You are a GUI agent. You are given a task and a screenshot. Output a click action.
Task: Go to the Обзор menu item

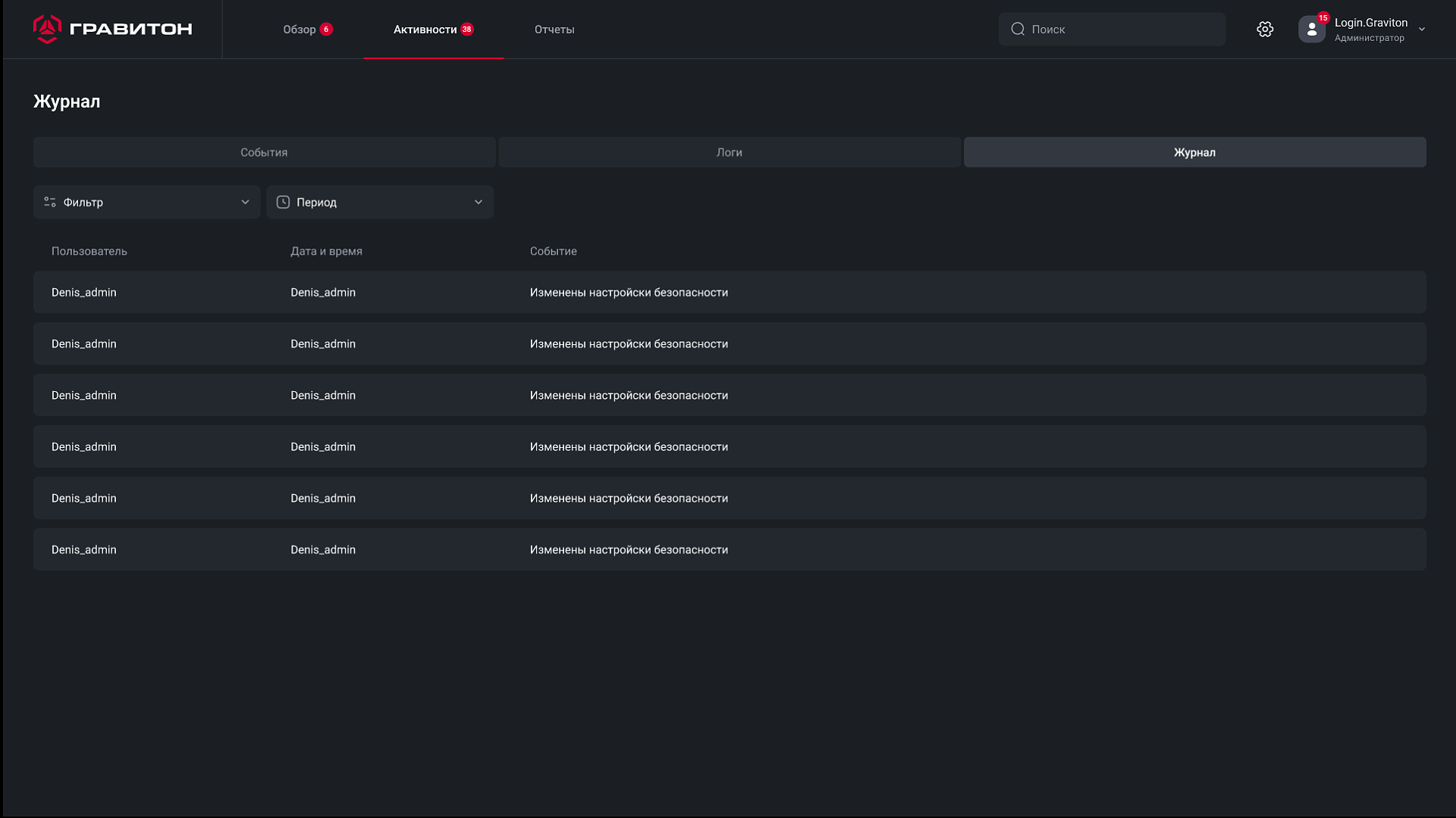coord(299,30)
